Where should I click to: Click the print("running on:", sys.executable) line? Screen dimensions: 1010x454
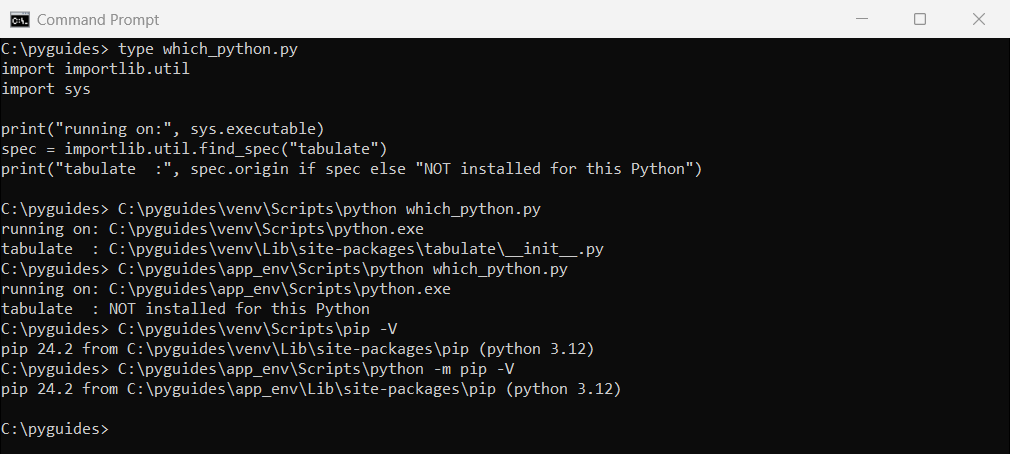coord(162,129)
